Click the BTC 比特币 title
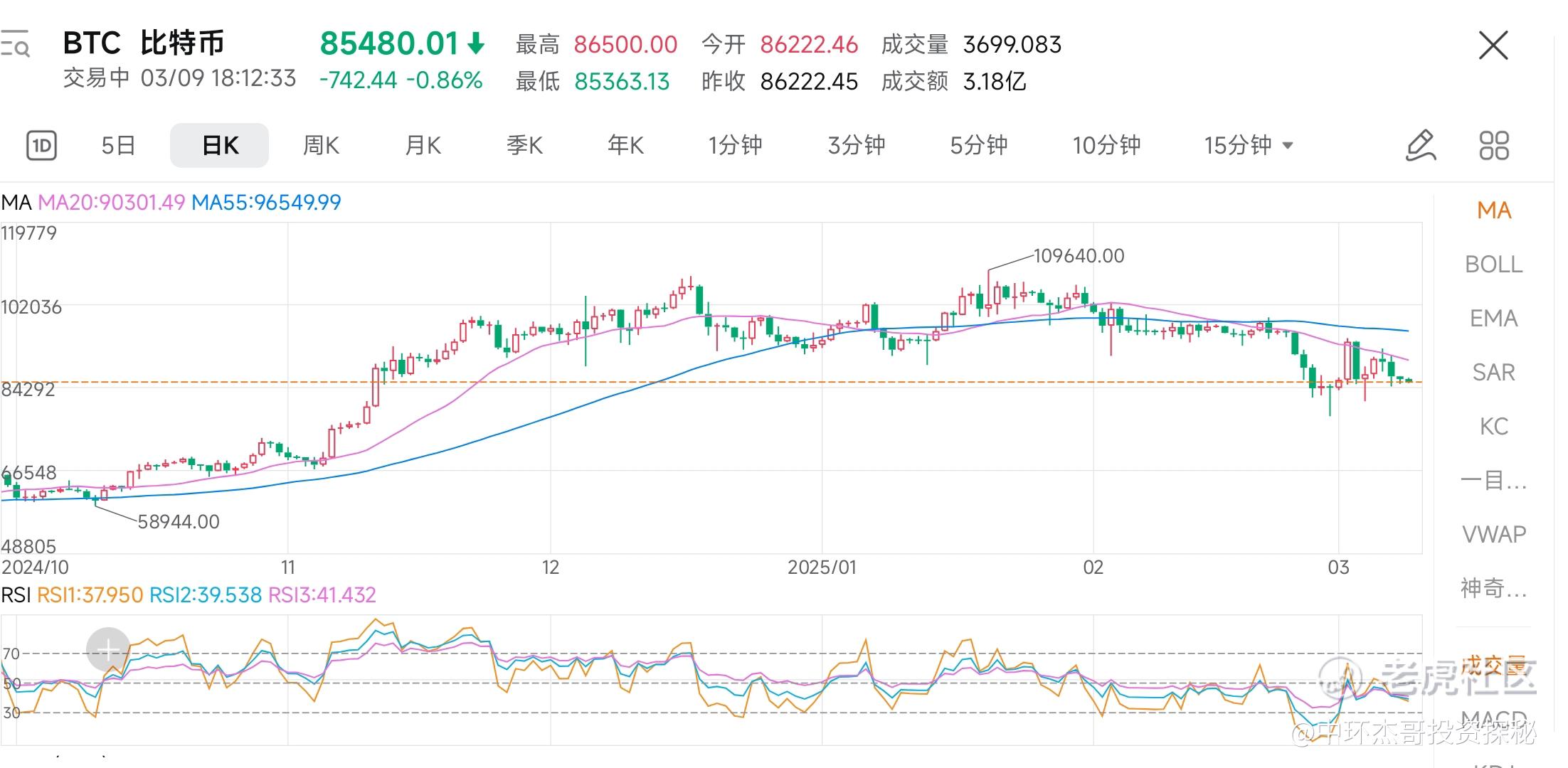The width and height of the screenshot is (1568, 768). [x=144, y=43]
